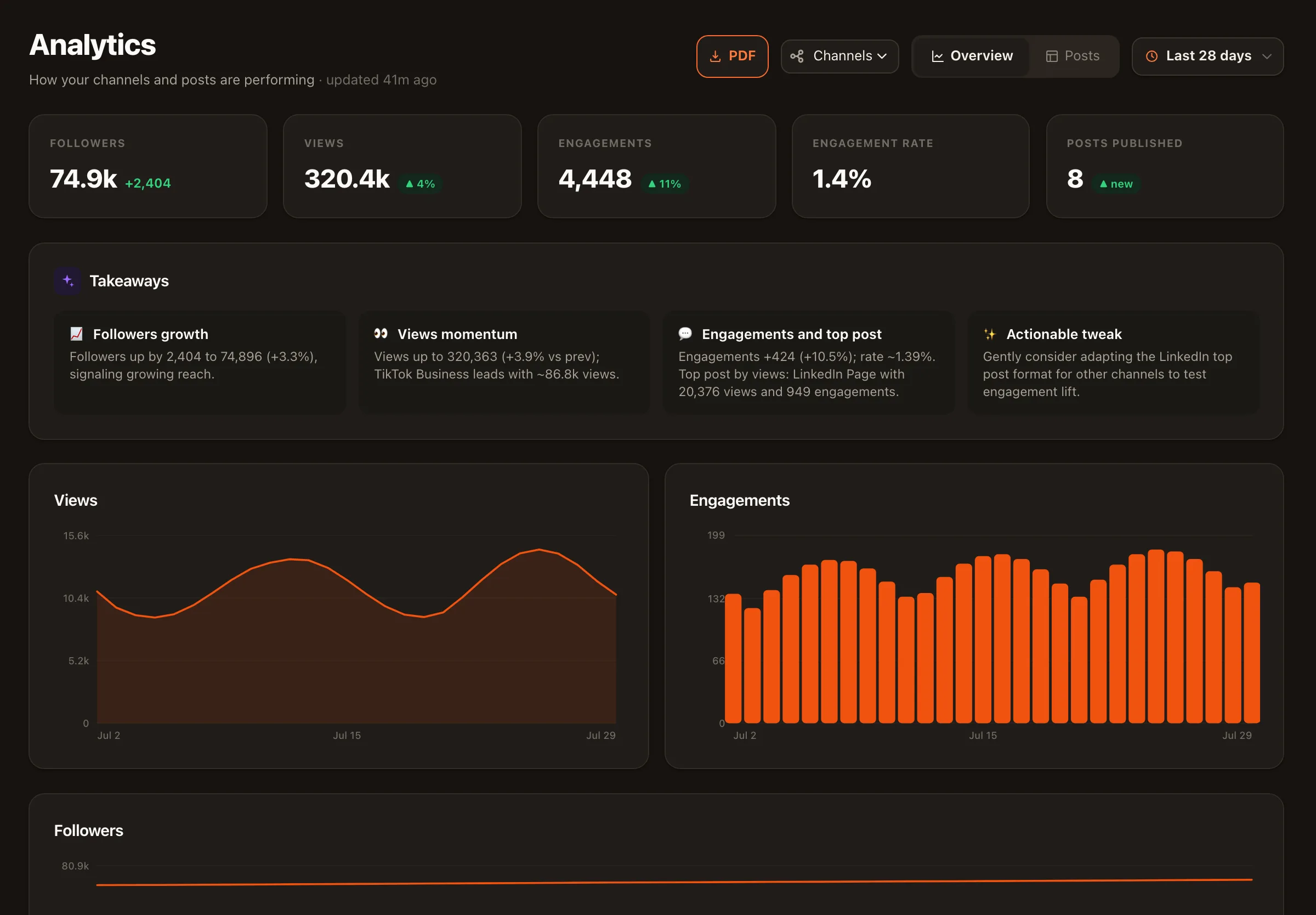Select the Views 320.4k stat card
This screenshot has width=1316, height=915.
coord(402,166)
